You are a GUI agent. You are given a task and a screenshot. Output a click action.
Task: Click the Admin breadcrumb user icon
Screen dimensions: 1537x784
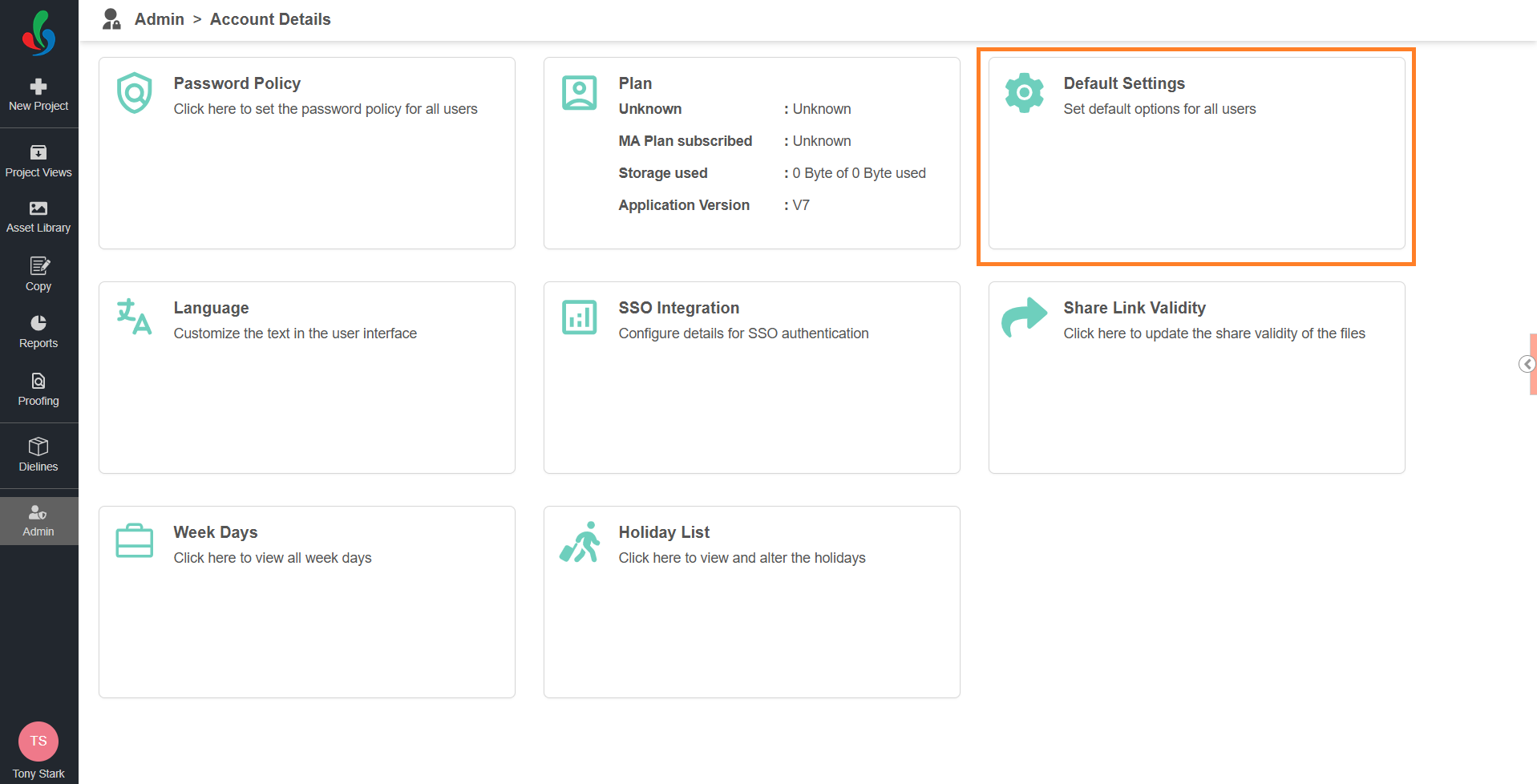(111, 19)
